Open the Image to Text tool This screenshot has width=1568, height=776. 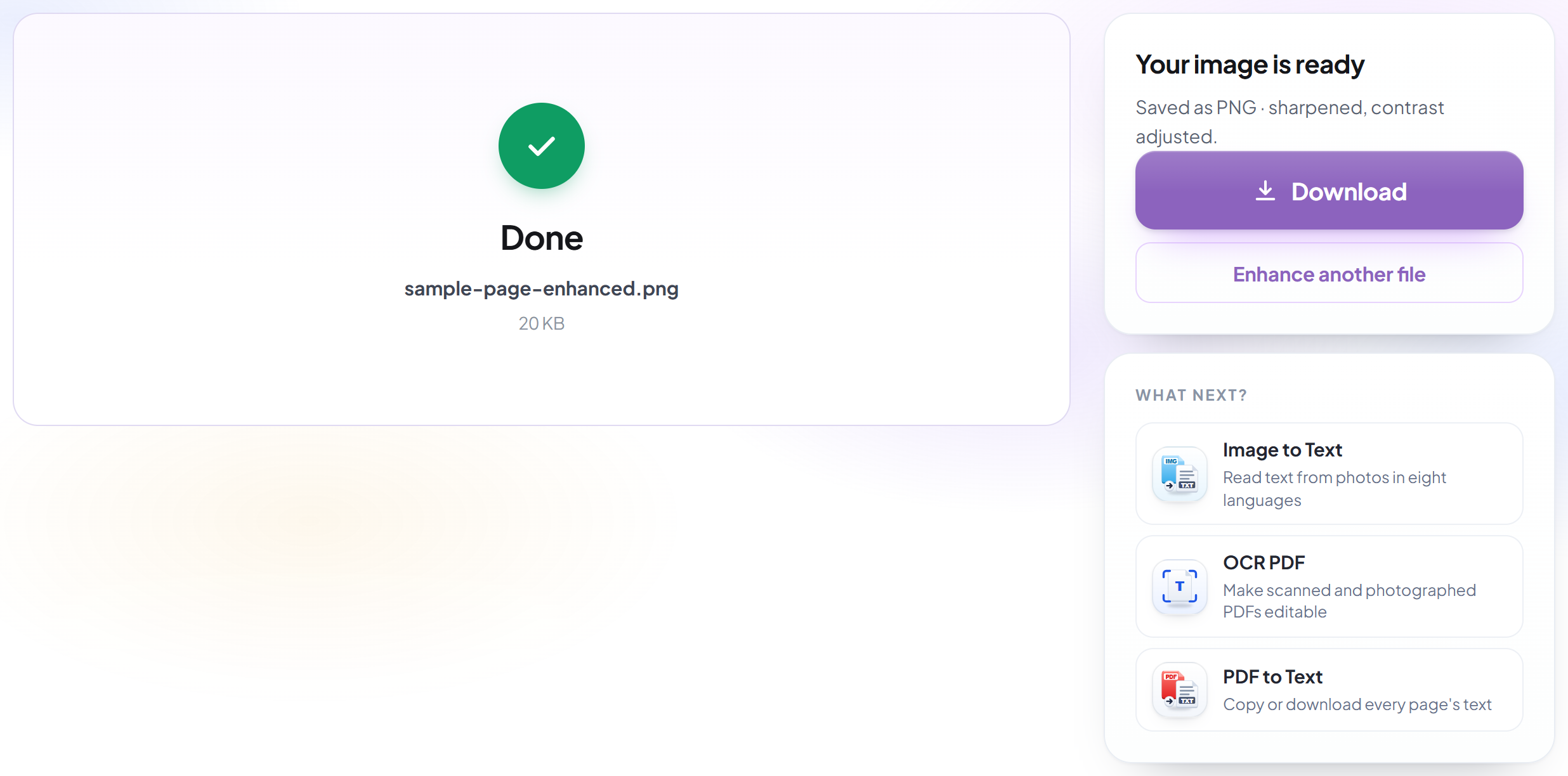click(1329, 474)
